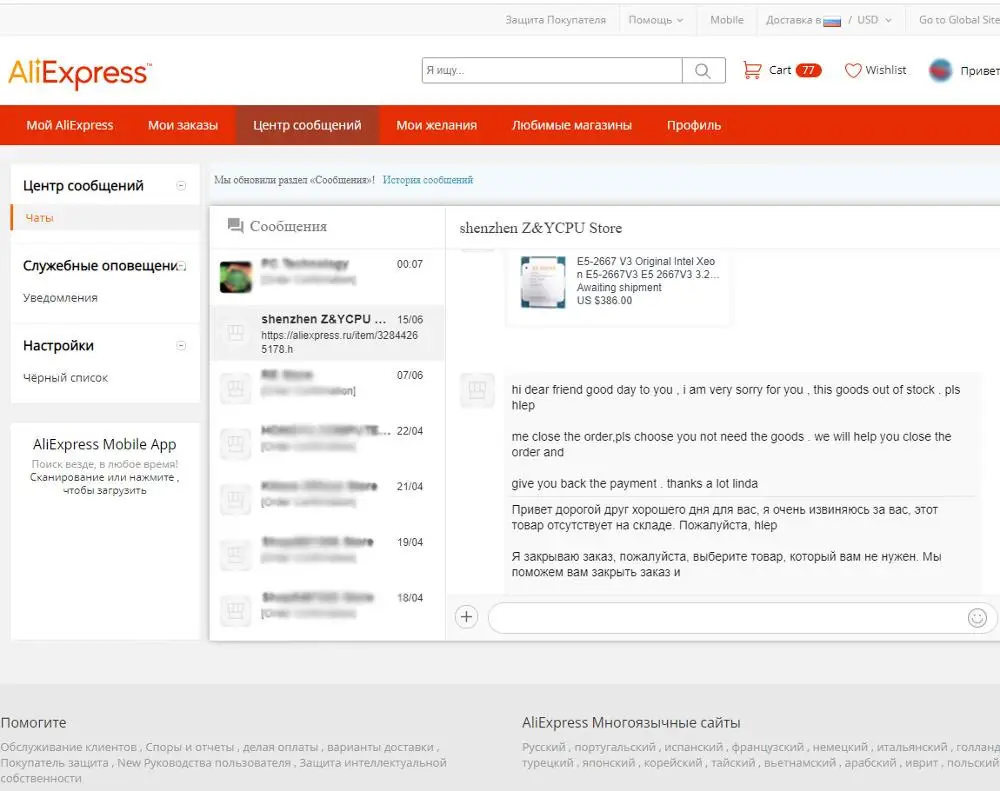Collapse the Служебные оповещения section
The width and height of the screenshot is (1000, 791).
coord(181,266)
